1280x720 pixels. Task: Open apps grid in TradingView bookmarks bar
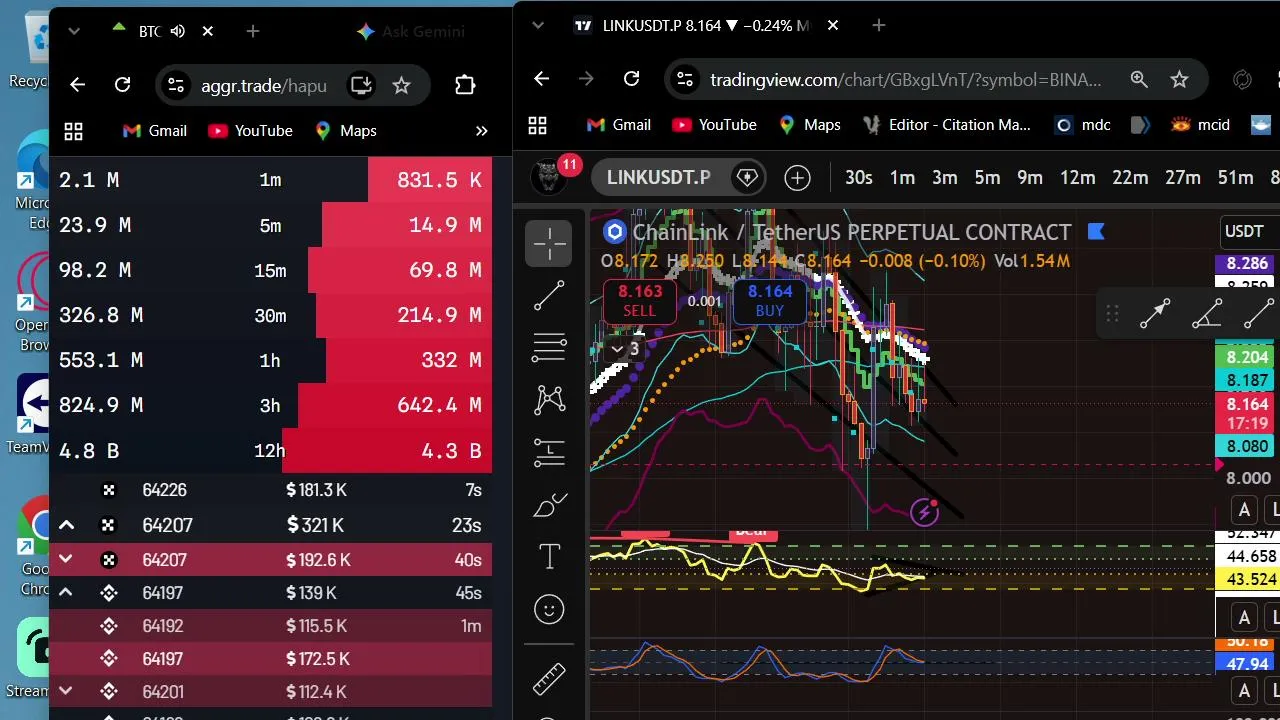pos(538,125)
